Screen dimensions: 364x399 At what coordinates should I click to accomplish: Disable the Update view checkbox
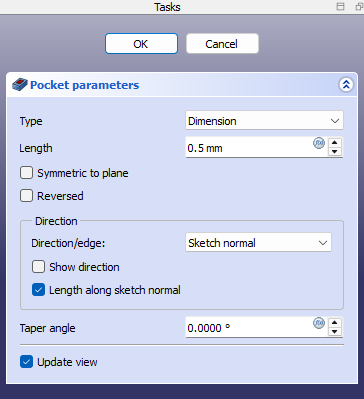[x=26, y=362]
